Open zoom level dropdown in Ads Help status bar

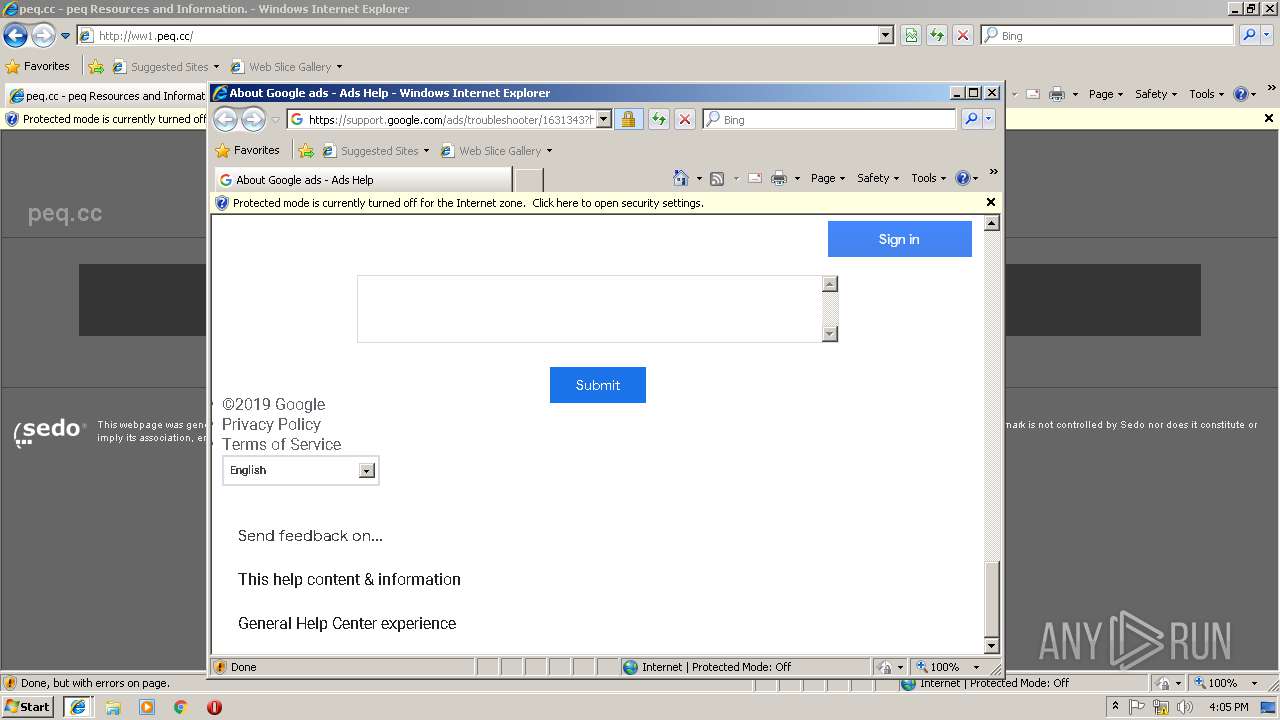pos(976,667)
